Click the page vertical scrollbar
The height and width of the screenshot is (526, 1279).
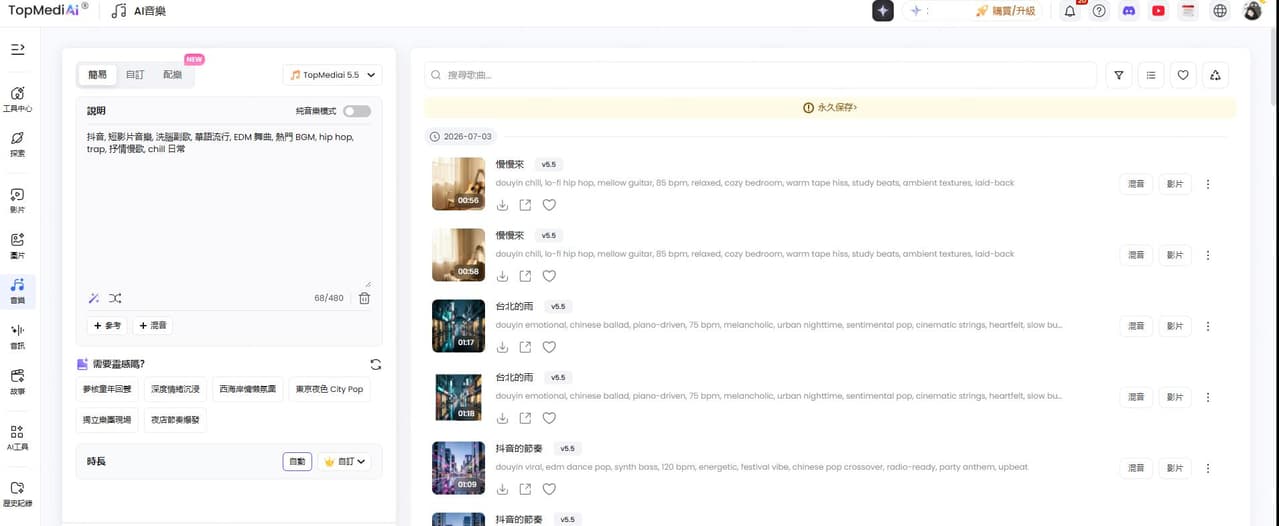tap(1273, 66)
